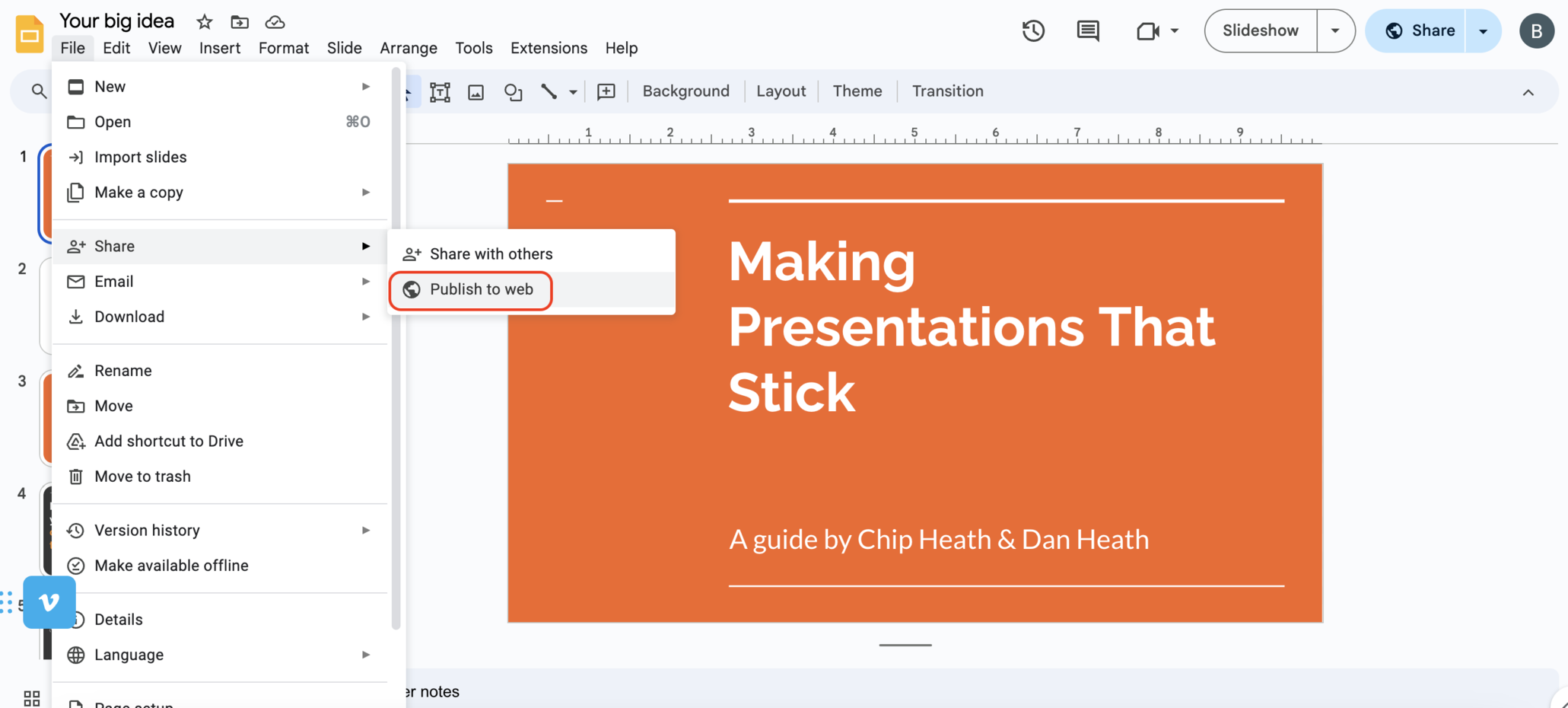The height and width of the screenshot is (708, 1568).
Task: Choose Share with others
Action: [x=531, y=254]
